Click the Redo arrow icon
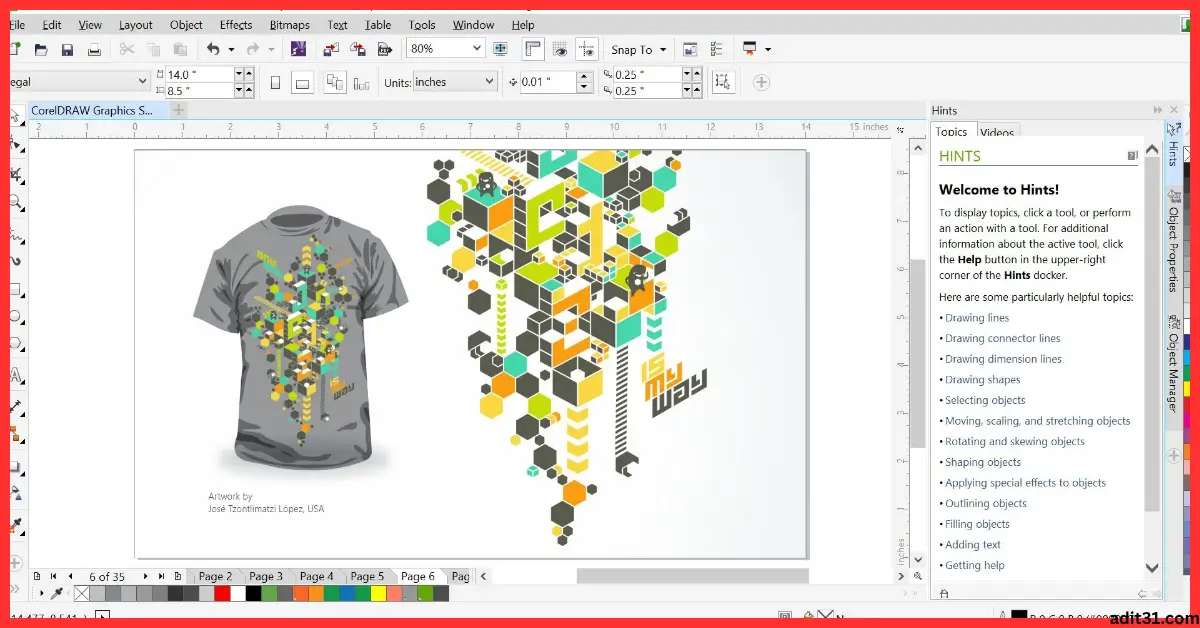 click(253, 49)
